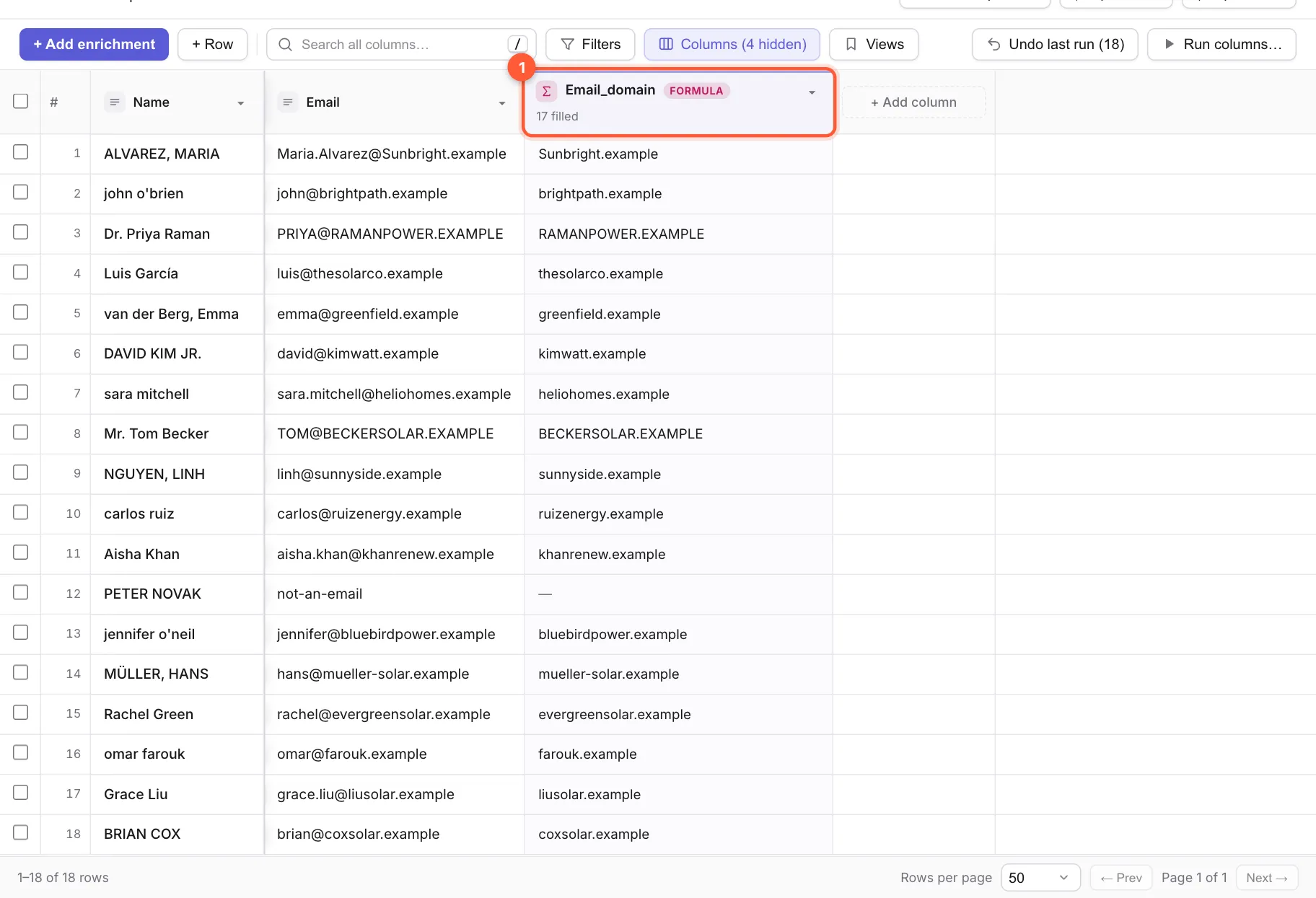Viewport: 1316px width, 898px height.
Task: Open the Email_domain column dropdown arrow
Action: point(812,92)
